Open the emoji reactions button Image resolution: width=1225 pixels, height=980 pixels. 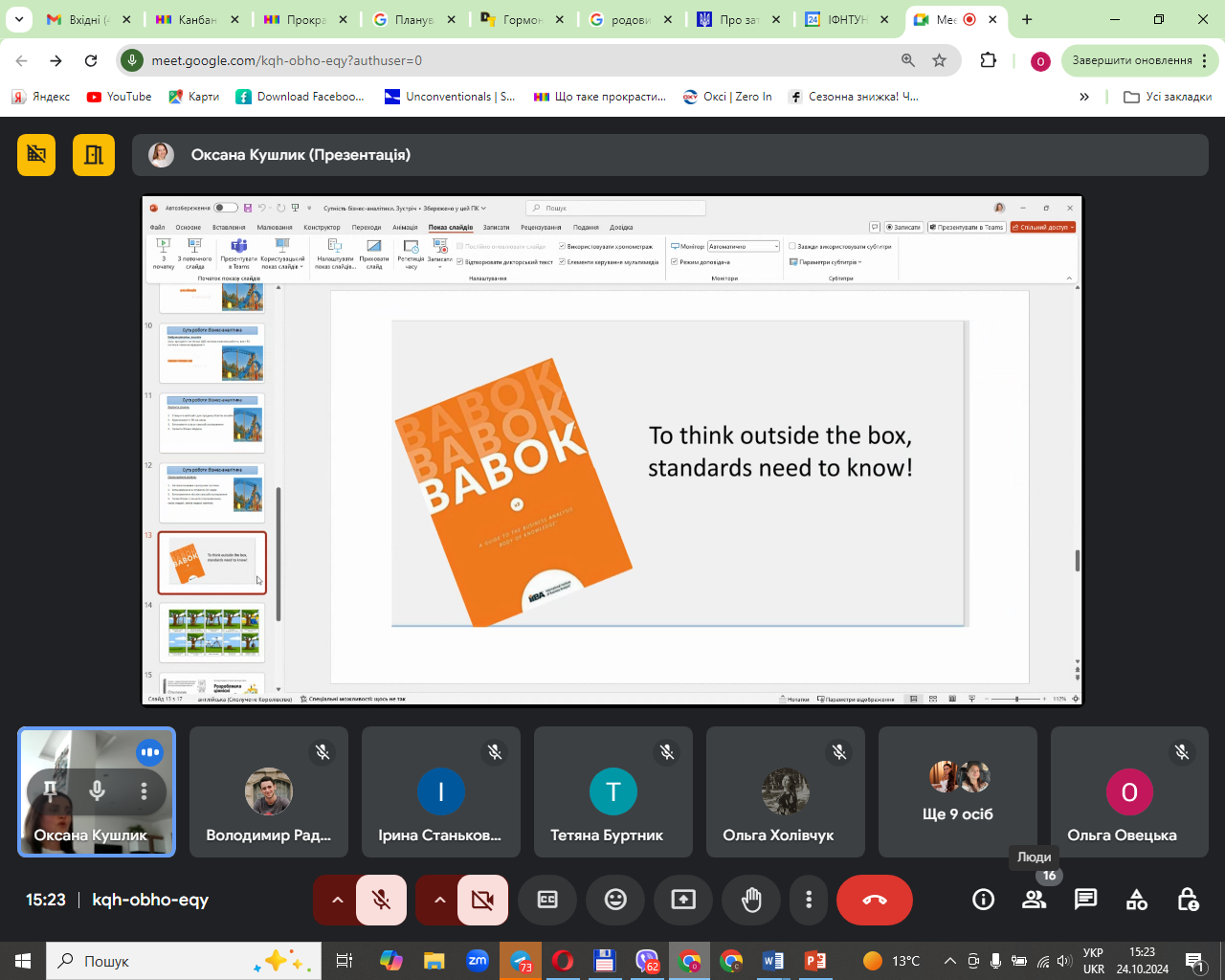(x=615, y=900)
